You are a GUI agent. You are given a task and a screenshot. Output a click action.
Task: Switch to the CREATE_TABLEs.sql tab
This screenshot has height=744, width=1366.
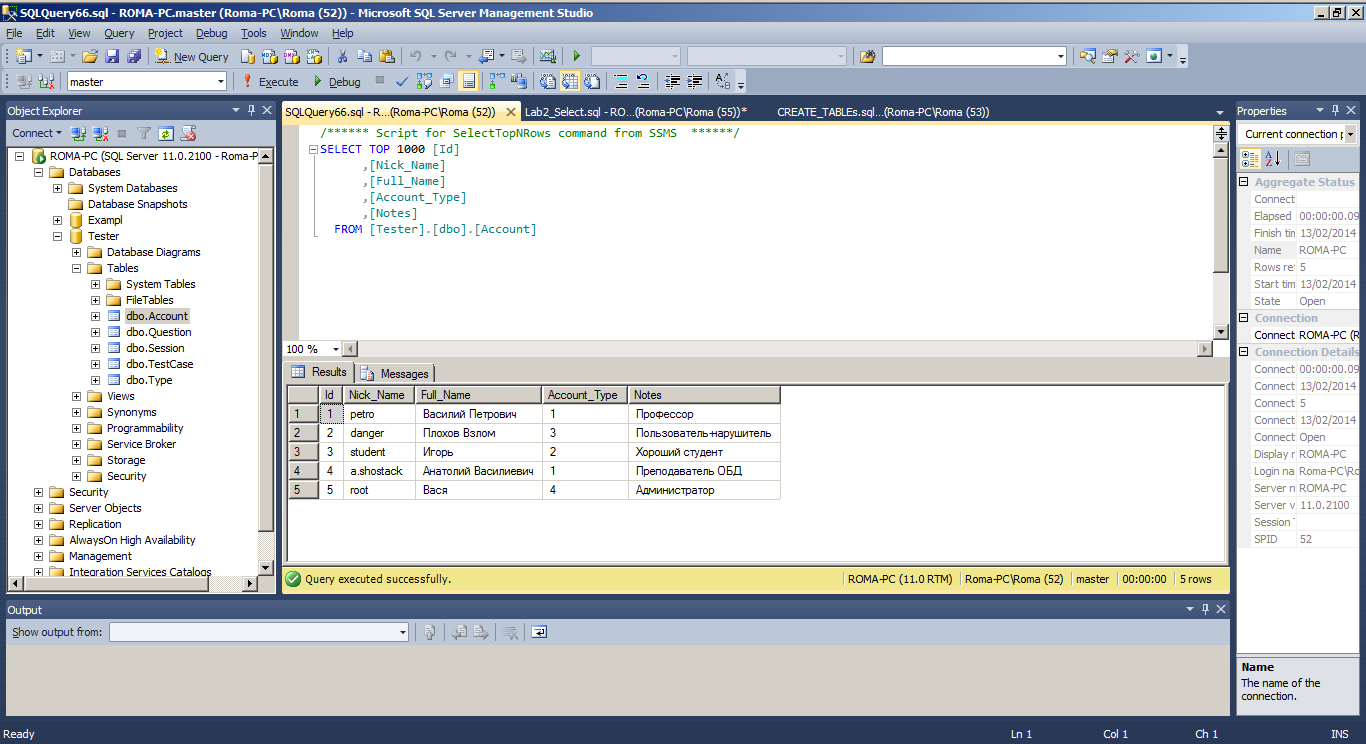point(883,112)
